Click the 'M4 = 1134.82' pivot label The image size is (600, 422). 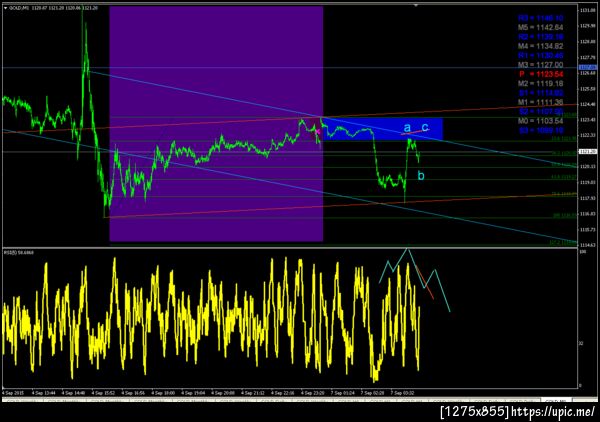(x=540, y=46)
